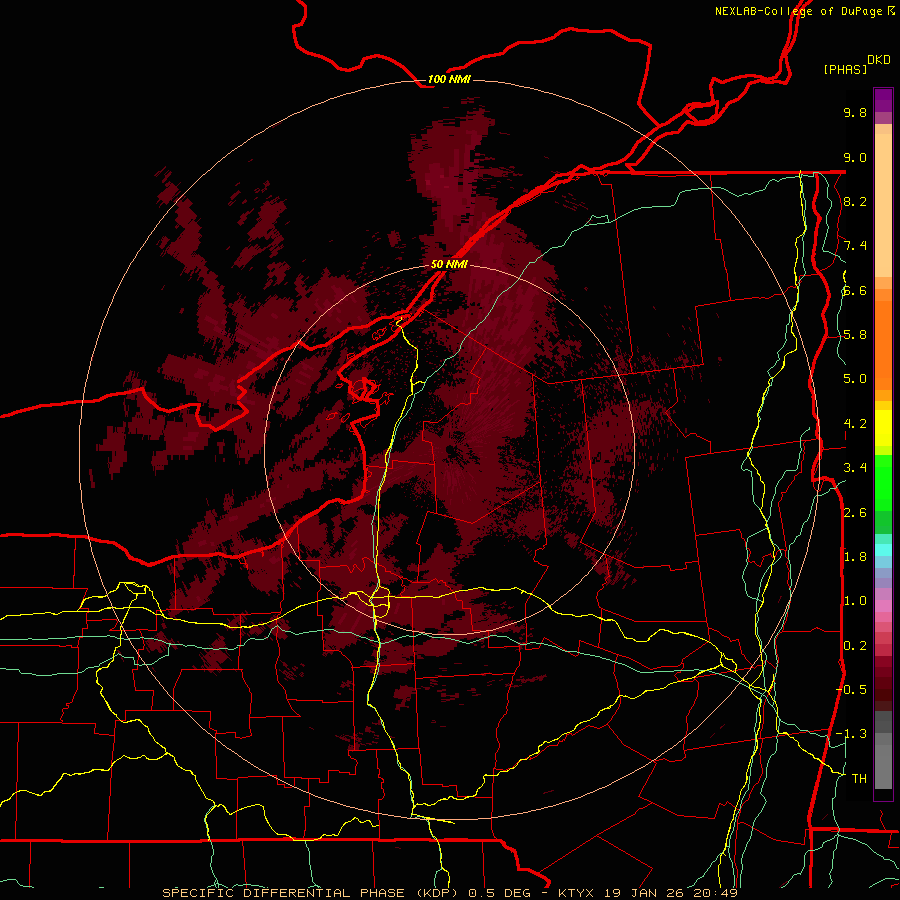Click the 5.0 scale value
Screen dimensions: 900x900
point(855,379)
